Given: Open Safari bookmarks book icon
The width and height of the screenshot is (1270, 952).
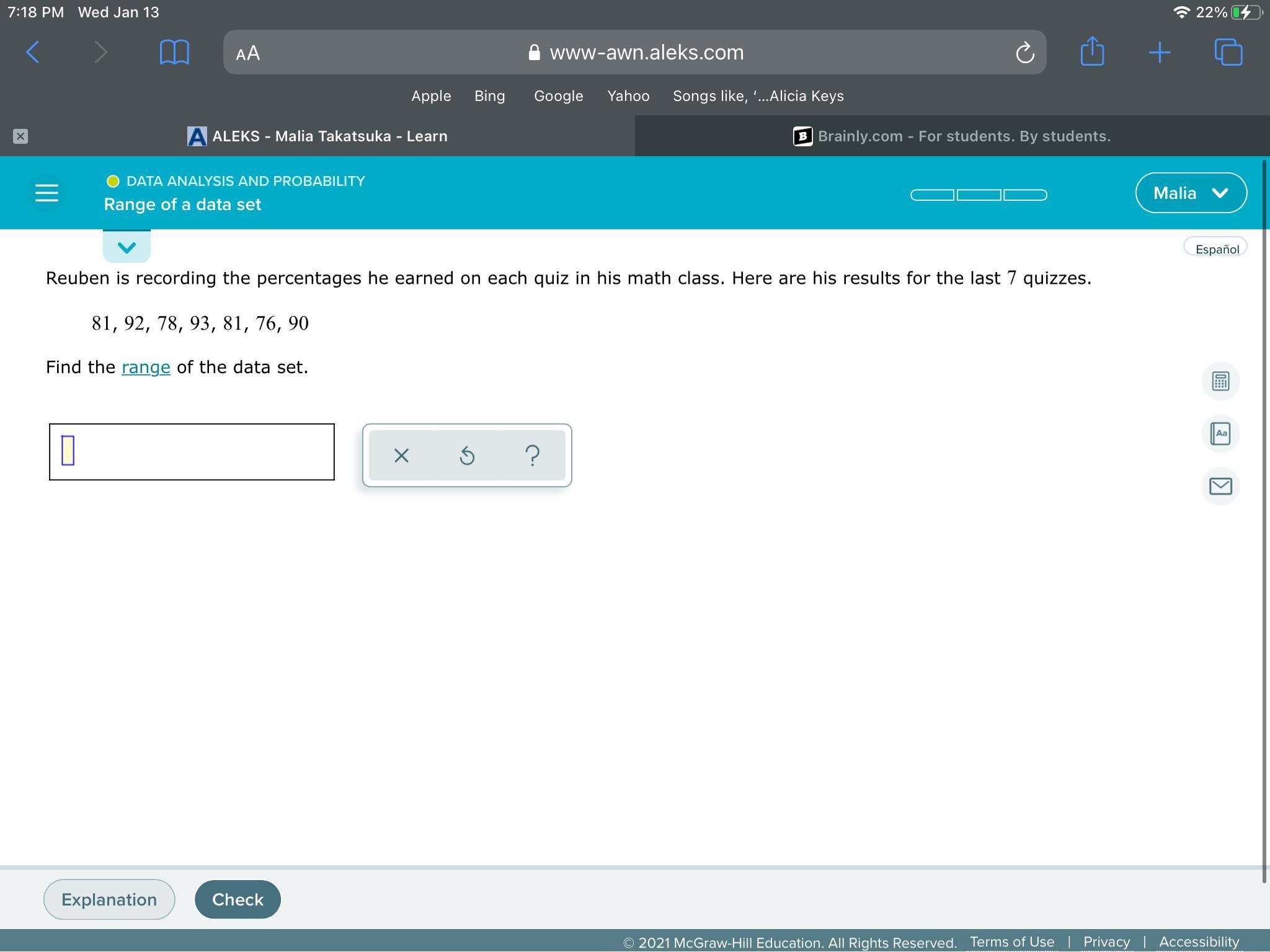Looking at the screenshot, I should 174,52.
